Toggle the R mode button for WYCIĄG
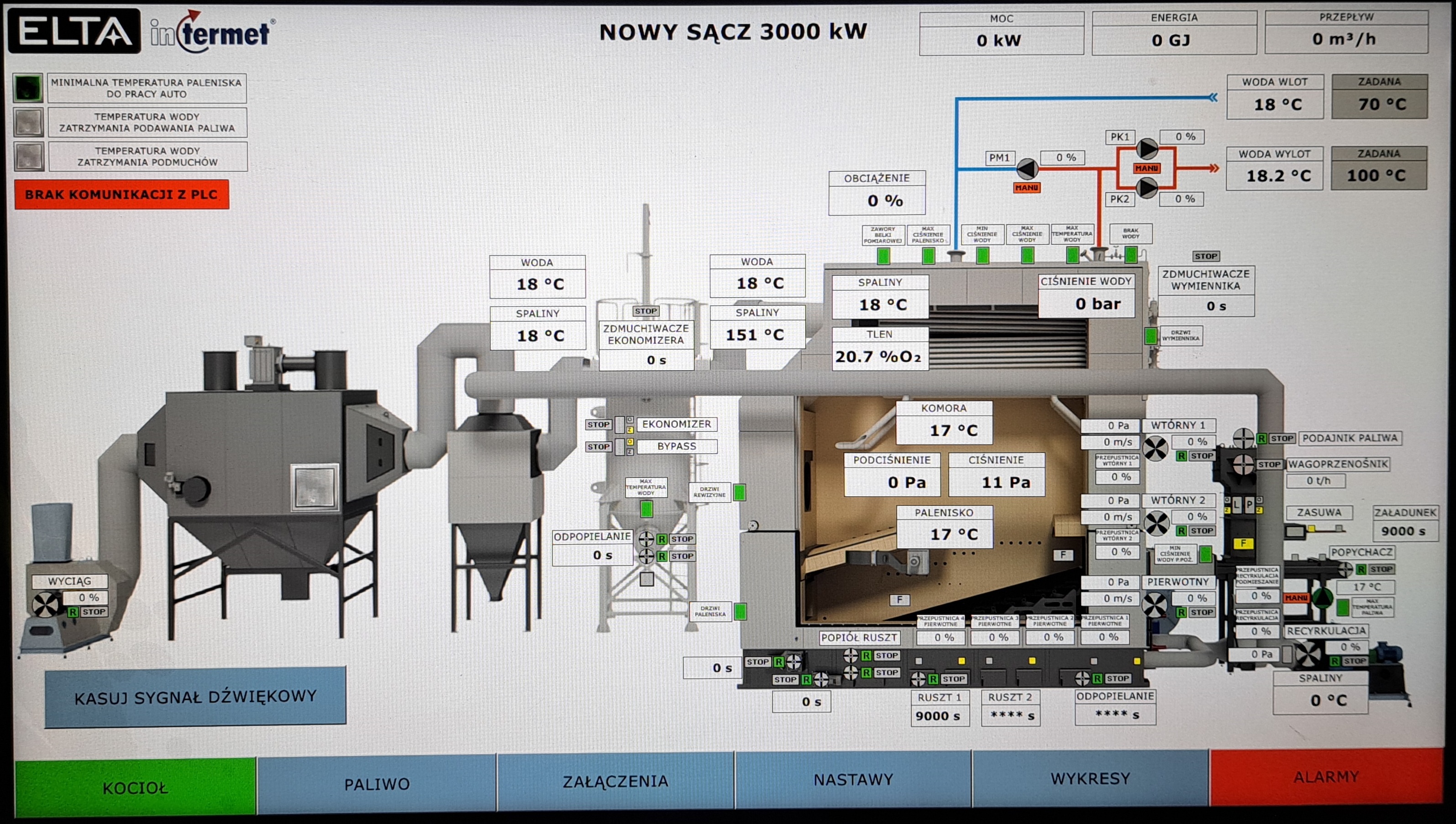This screenshot has height=824, width=1456. (x=73, y=612)
